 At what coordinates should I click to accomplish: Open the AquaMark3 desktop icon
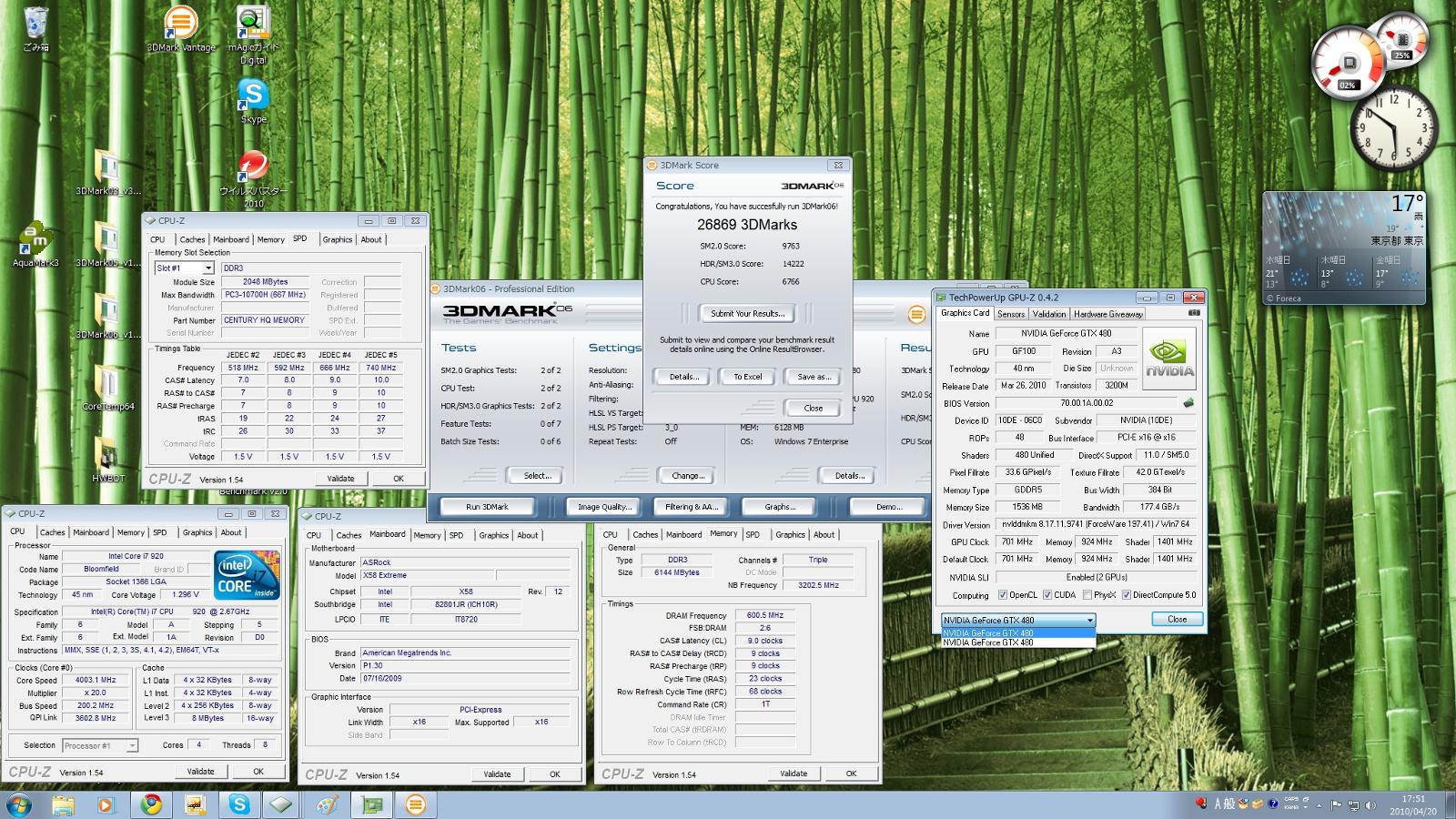[36, 244]
